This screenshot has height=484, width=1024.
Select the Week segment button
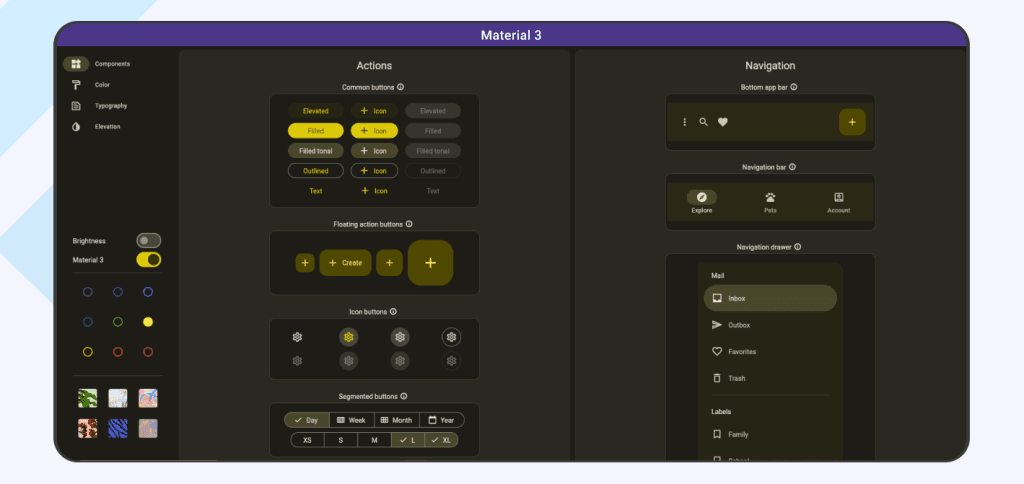351,420
